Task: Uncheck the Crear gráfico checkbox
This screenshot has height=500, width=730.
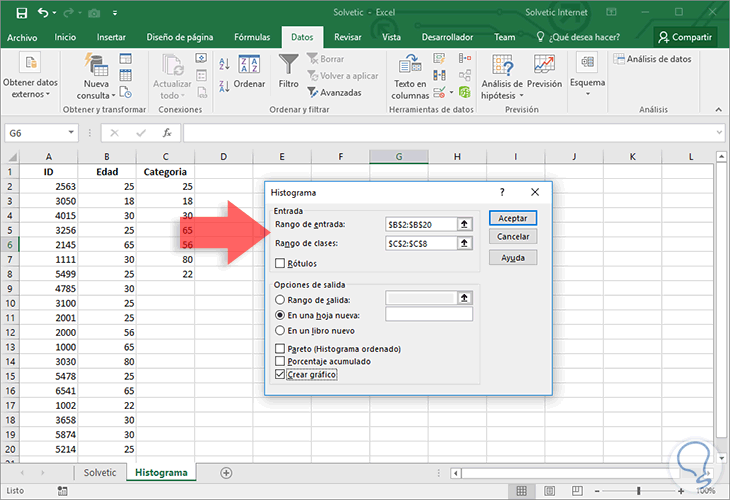Action: coord(280,374)
